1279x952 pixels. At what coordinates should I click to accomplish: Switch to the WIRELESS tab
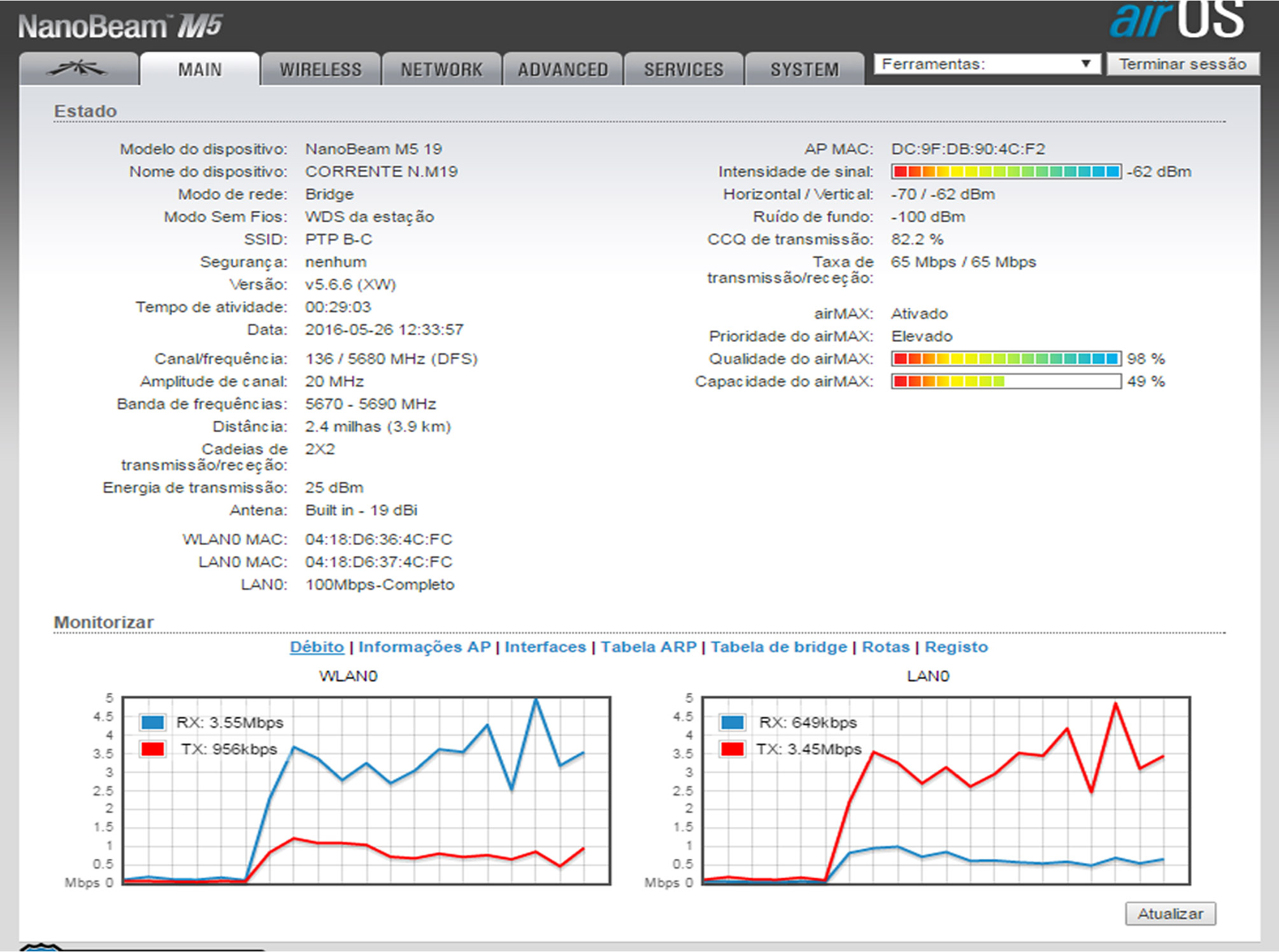coord(320,69)
